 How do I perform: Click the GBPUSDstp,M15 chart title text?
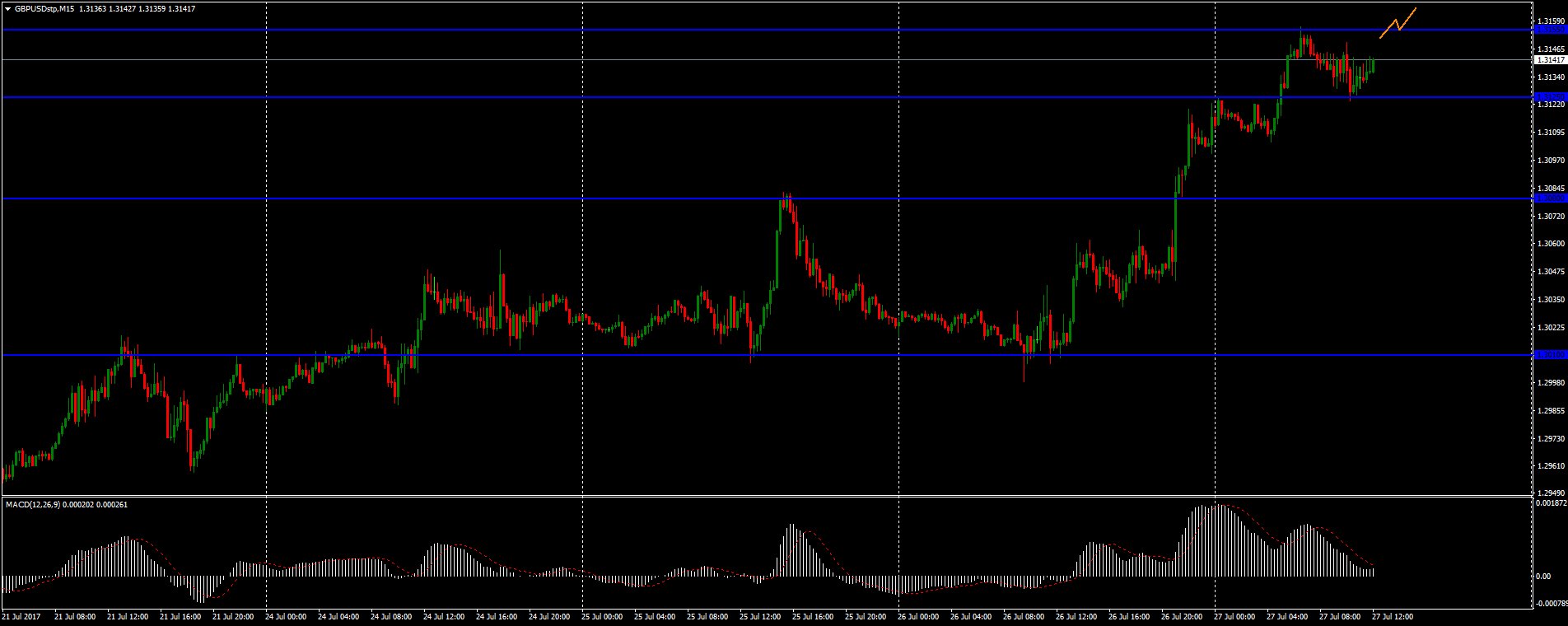coord(45,8)
